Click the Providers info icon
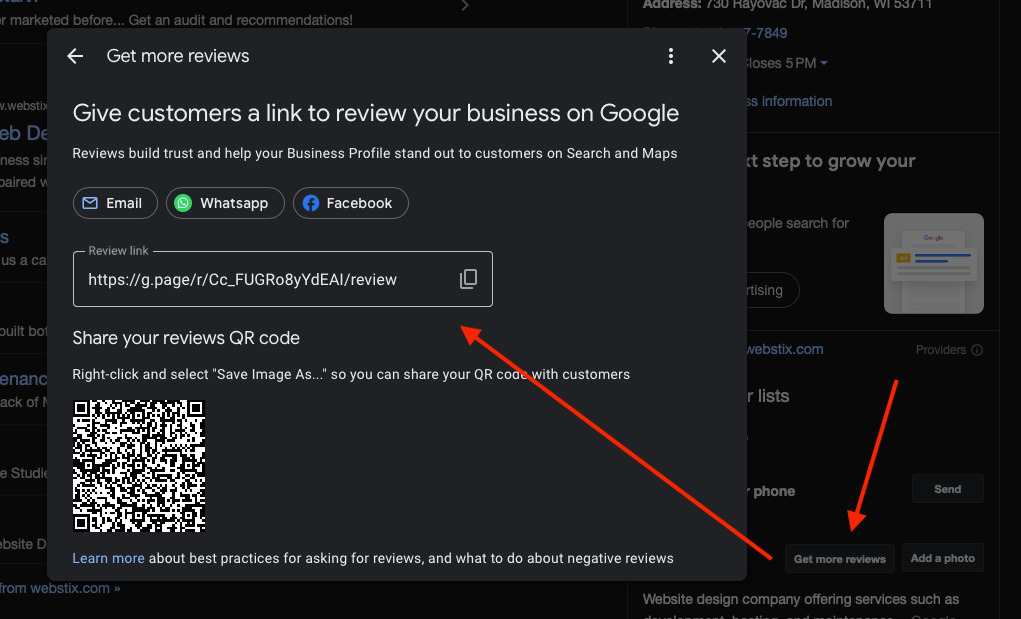Image resolution: width=1021 pixels, height=619 pixels. tap(977, 350)
